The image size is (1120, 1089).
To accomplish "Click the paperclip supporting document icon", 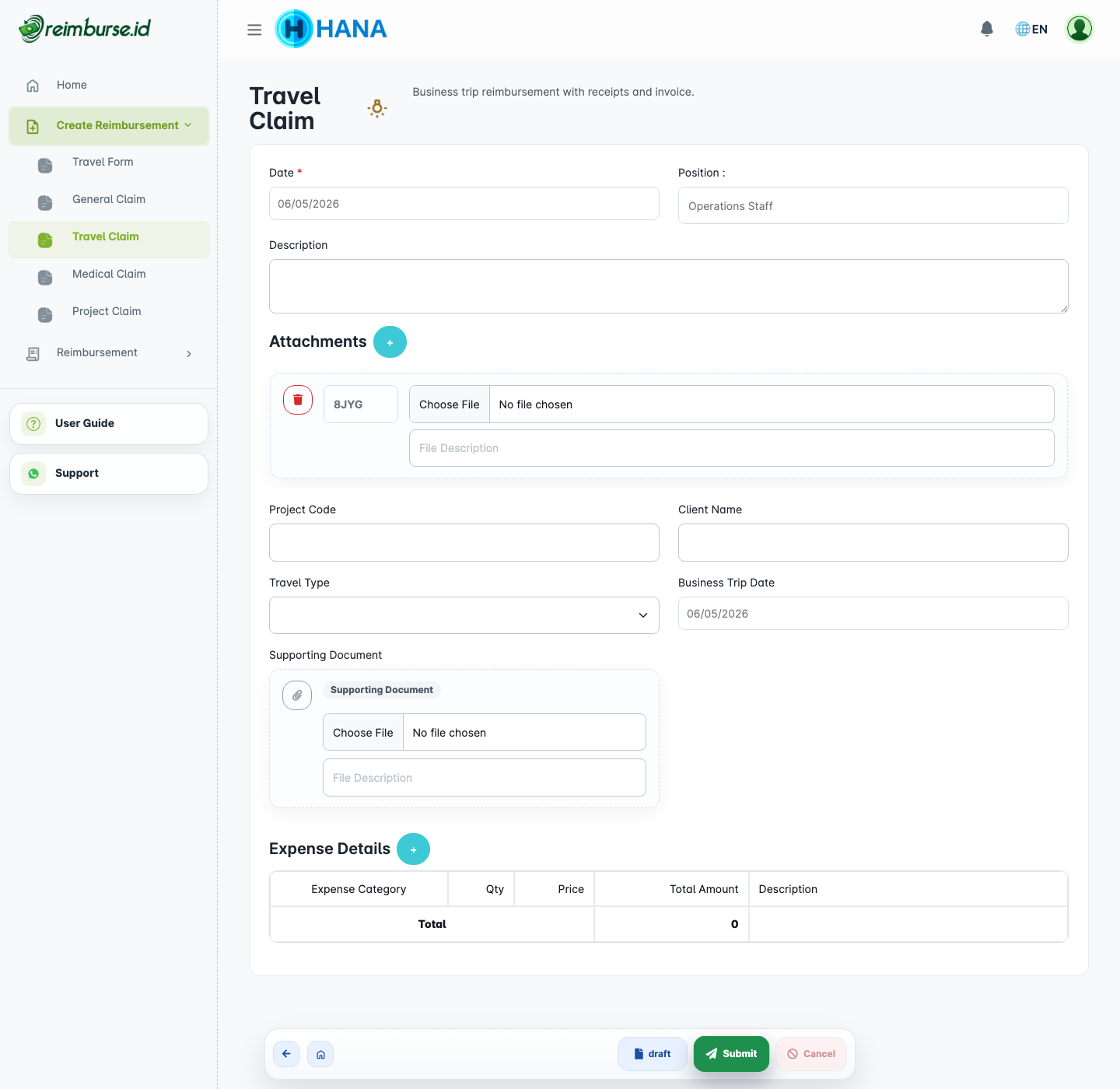I will [x=297, y=695].
